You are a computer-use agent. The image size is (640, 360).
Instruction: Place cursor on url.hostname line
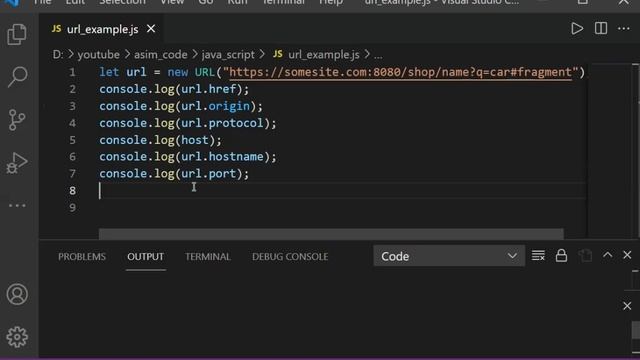click(x=188, y=157)
